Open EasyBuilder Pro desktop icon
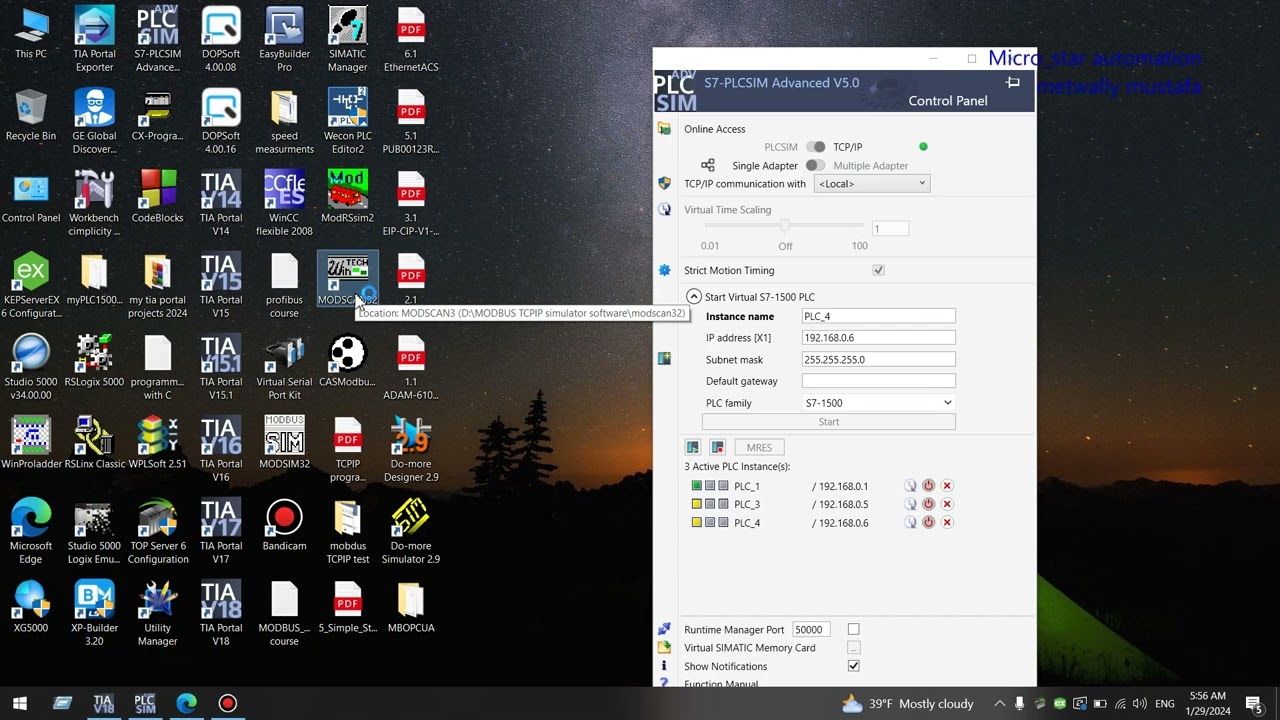The height and width of the screenshot is (720, 1280). click(284, 40)
